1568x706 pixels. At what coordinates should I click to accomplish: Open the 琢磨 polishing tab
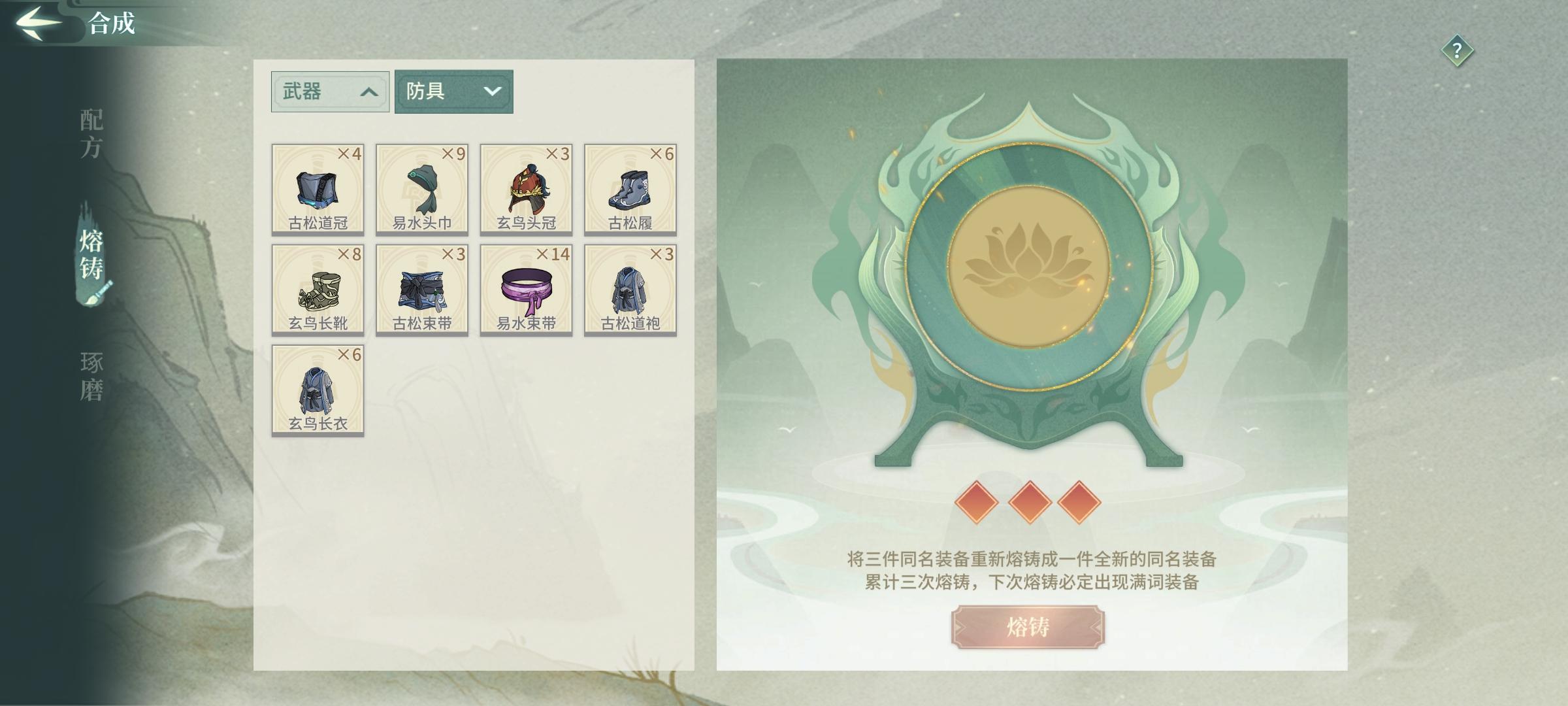coord(91,377)
